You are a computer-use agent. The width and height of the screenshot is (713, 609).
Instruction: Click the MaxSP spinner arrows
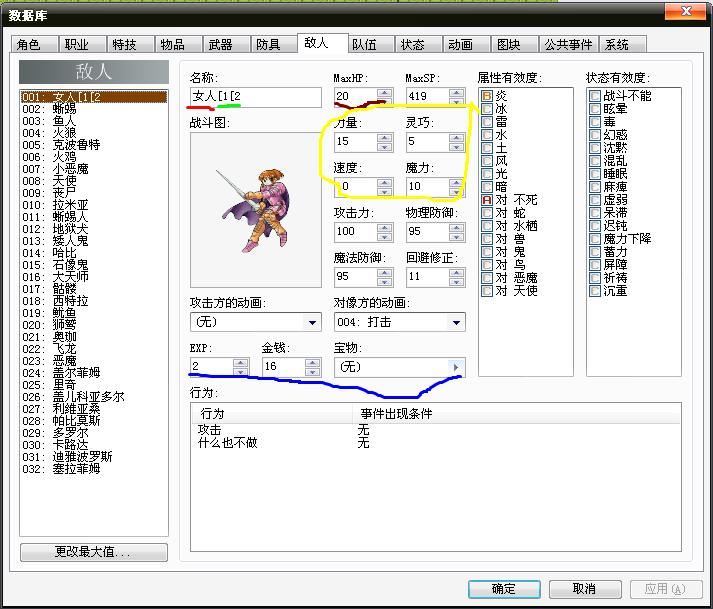pyautogui.click(x=456, y=96)
